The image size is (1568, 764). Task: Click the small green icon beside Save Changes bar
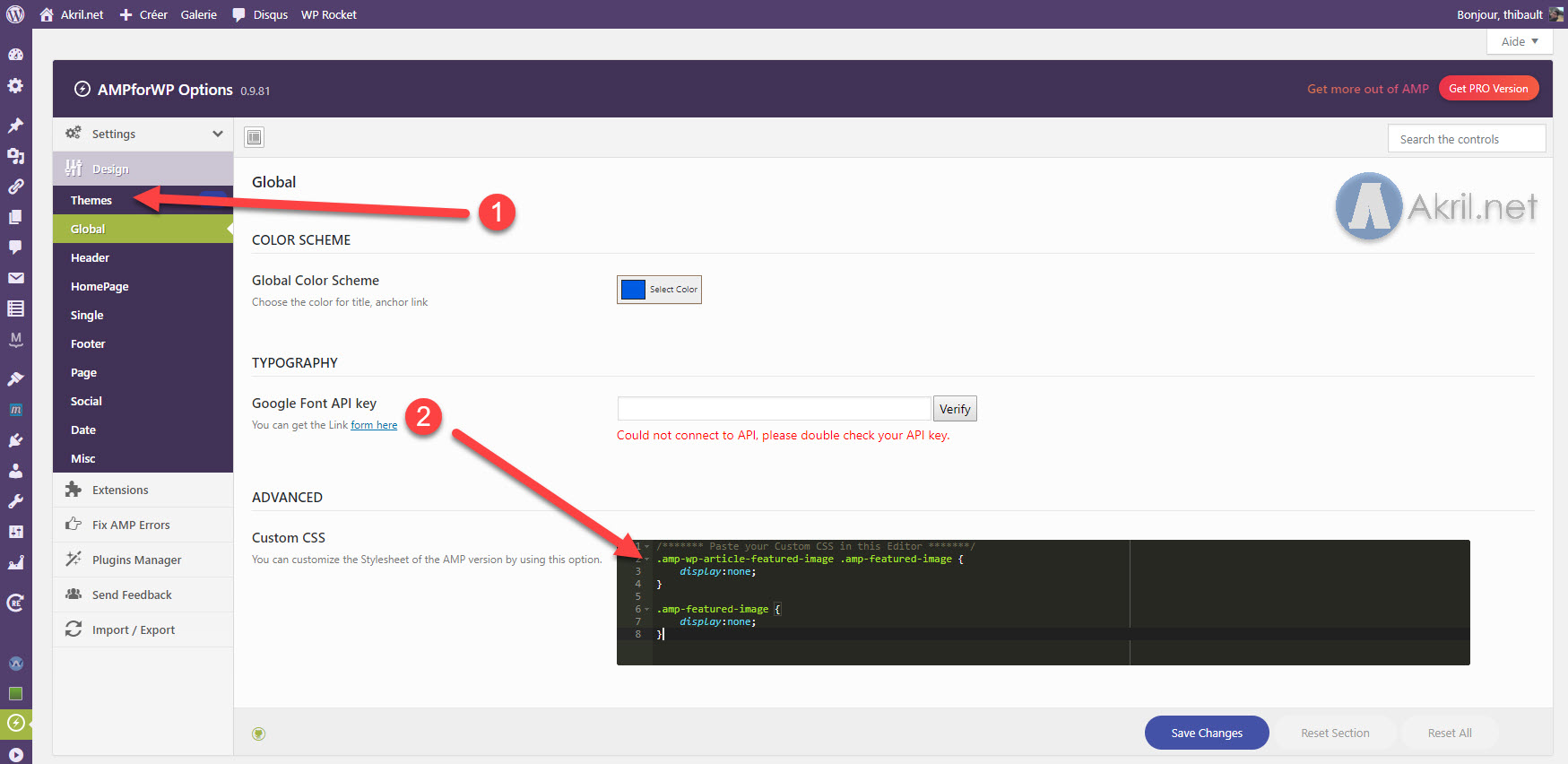[x=259, y=734]
